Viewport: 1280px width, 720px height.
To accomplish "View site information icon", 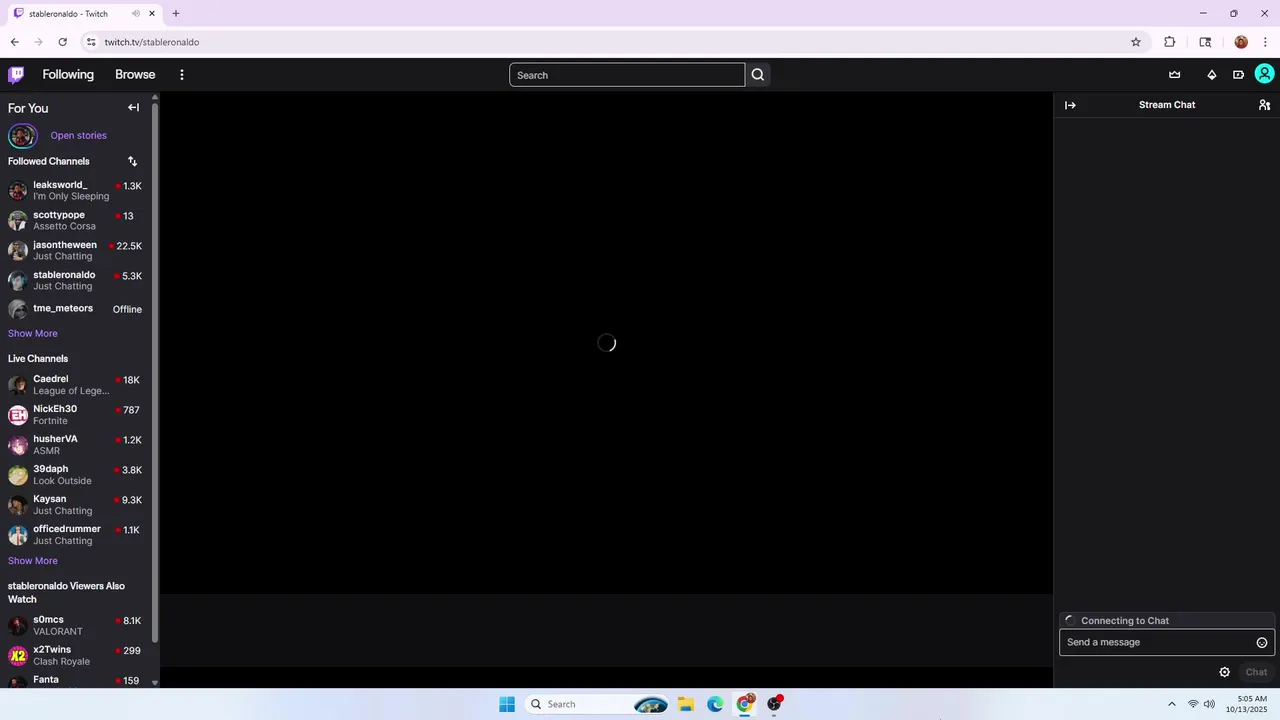I will [x=91, y=42].
